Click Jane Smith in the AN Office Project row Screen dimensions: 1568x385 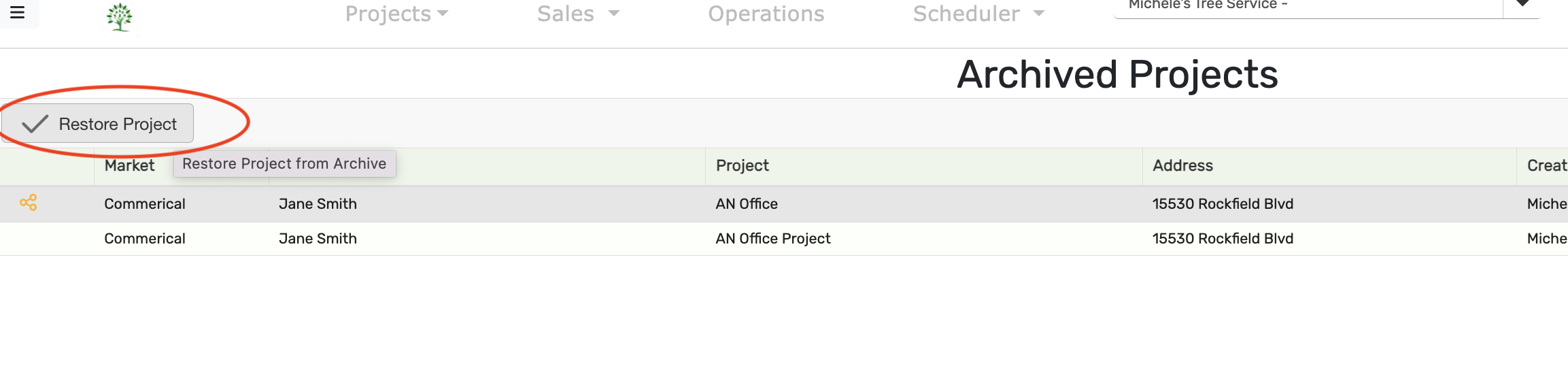click(318, 239)
